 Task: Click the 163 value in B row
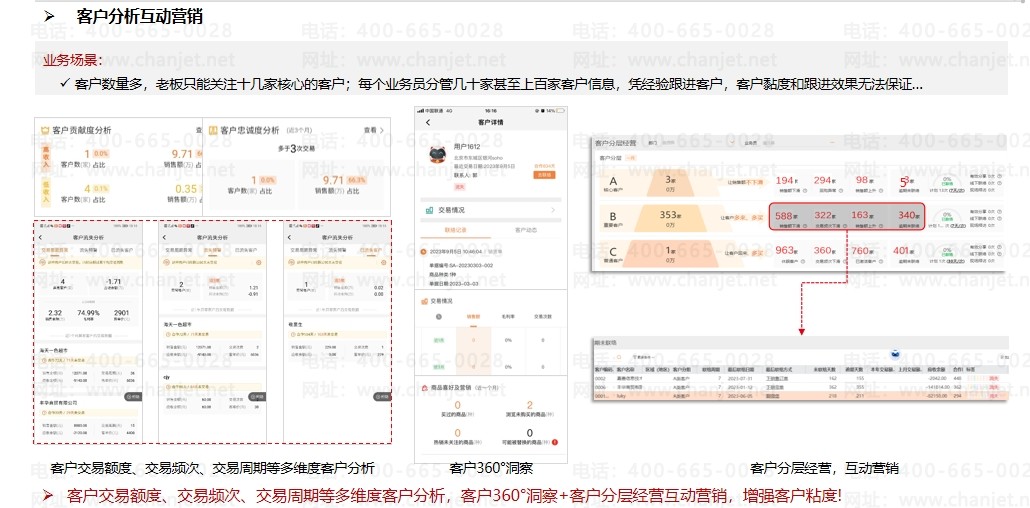coord(862,215)
